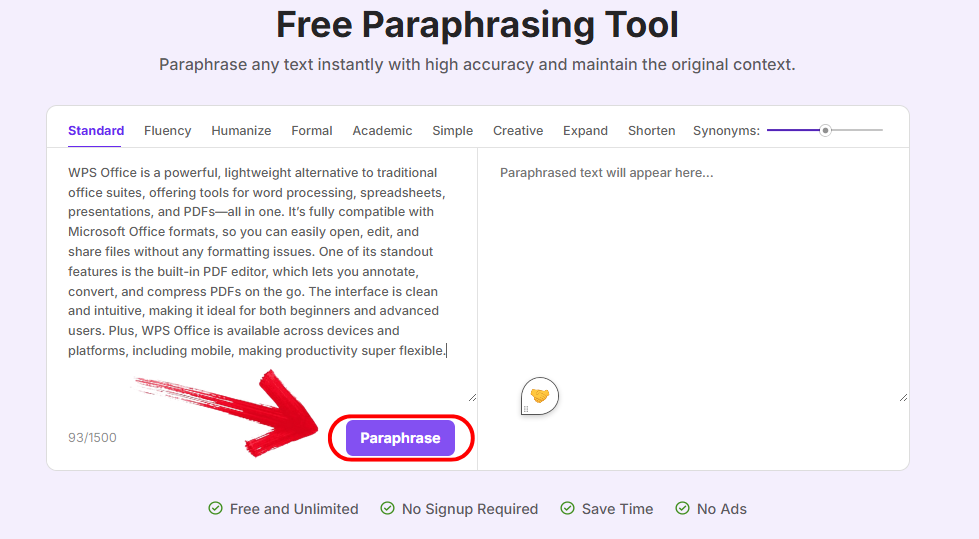Click the Synonyms slider handle
The image size is (979, 539).
point(825,130)
